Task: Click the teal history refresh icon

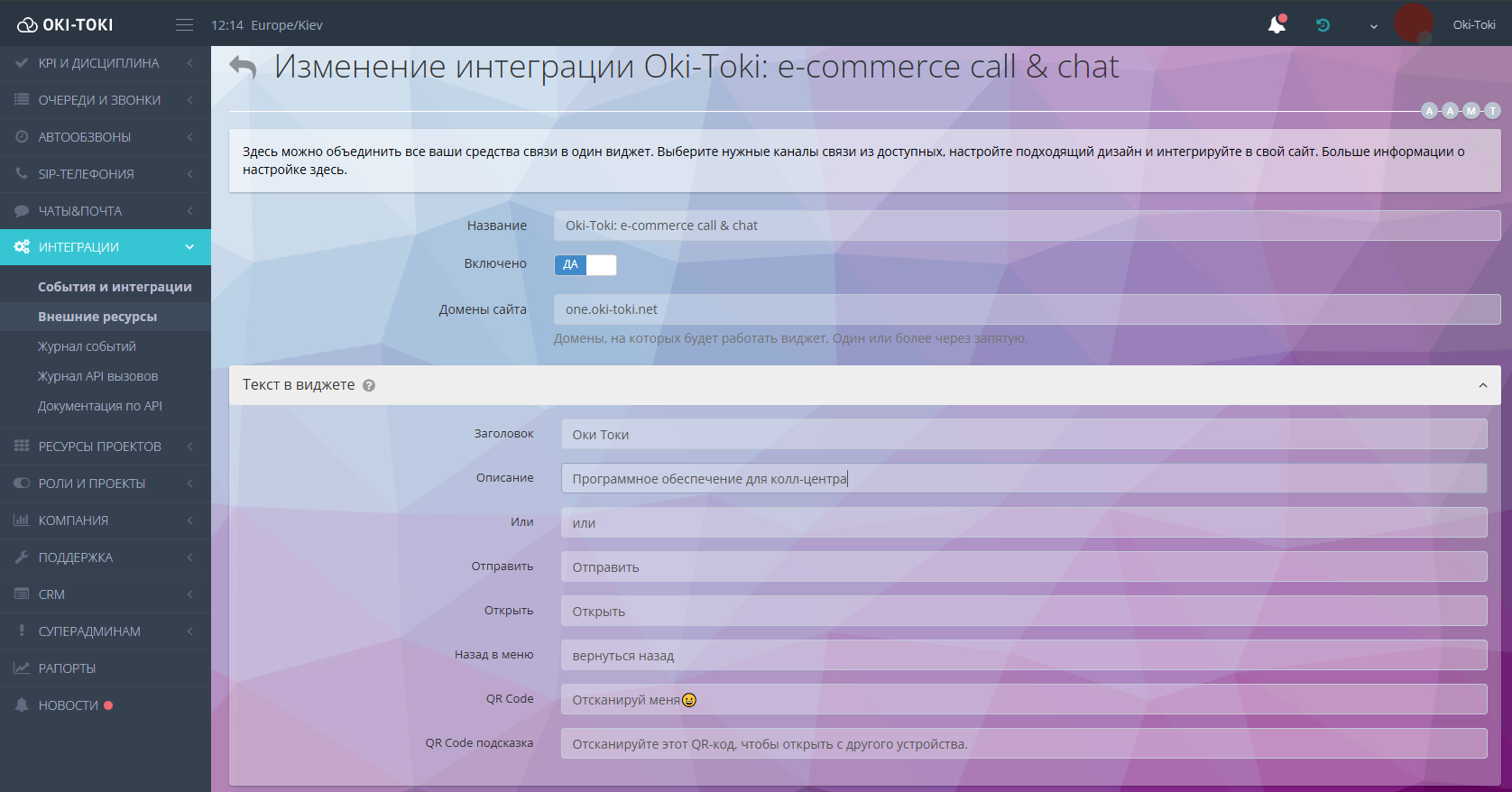Action: pyautogui.click(x=1323, y=25)
